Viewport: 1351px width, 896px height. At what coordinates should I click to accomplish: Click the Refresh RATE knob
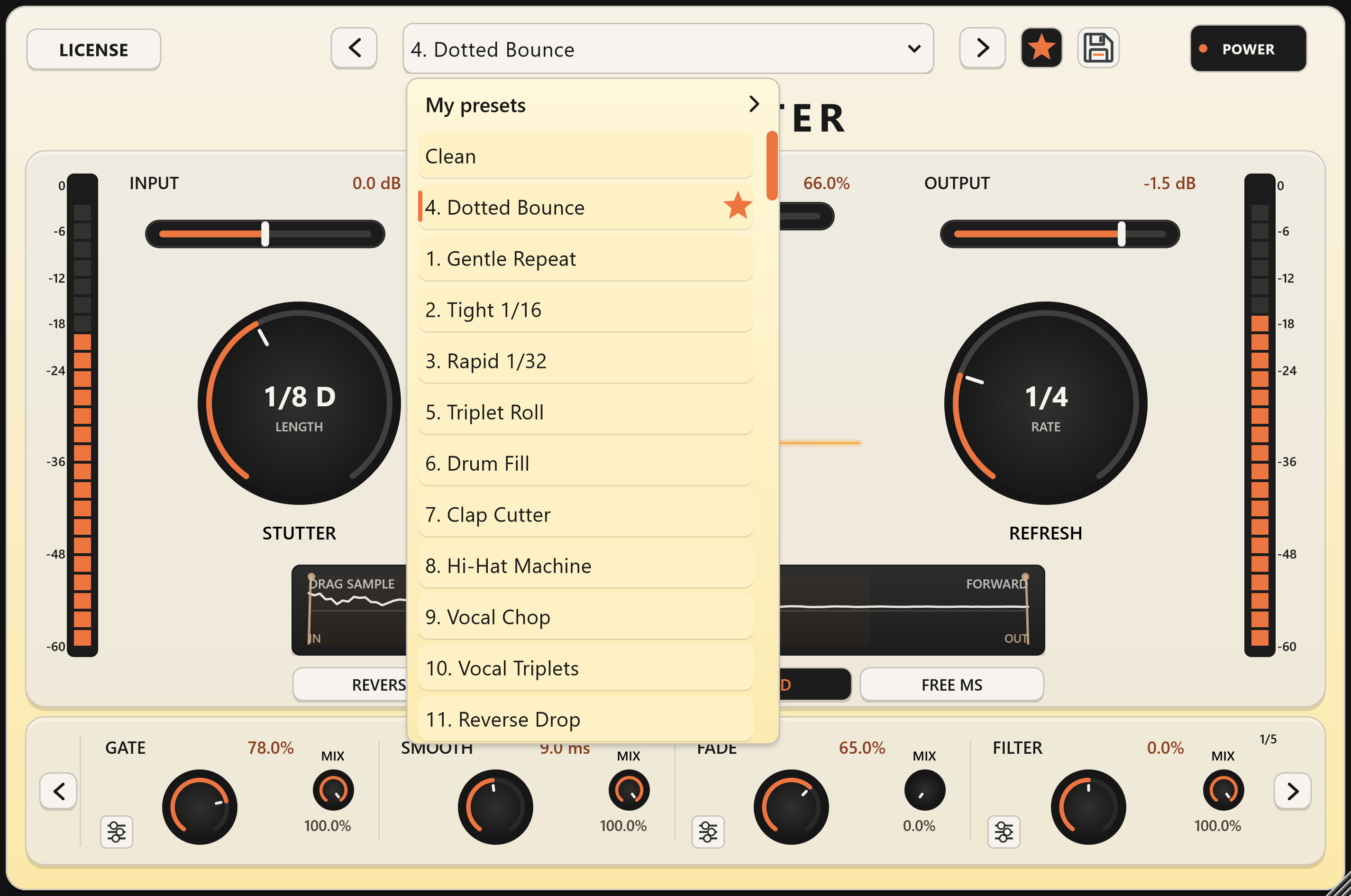coord(1045,403)
